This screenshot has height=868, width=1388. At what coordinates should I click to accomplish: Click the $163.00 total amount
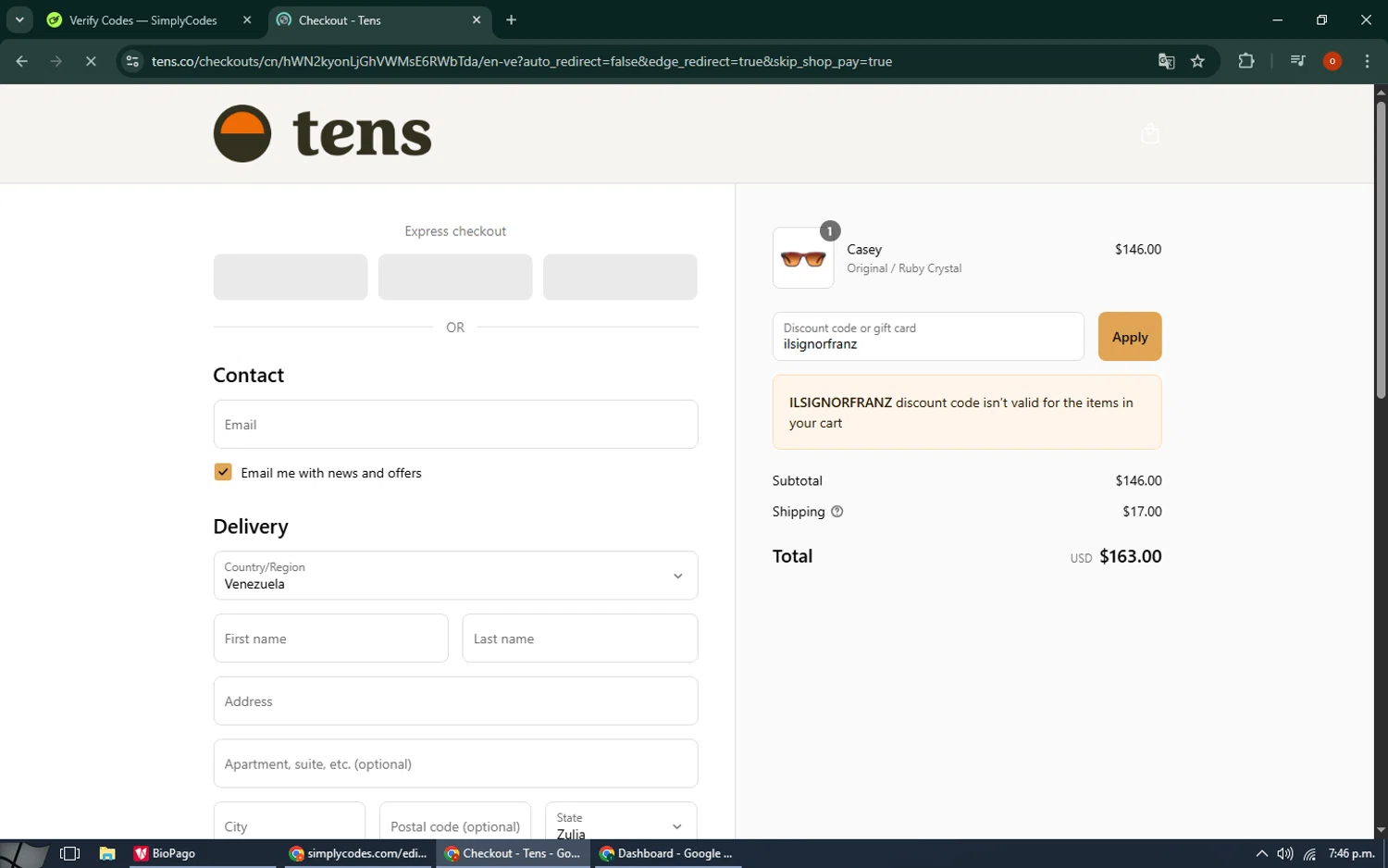tap(1131, 556)
